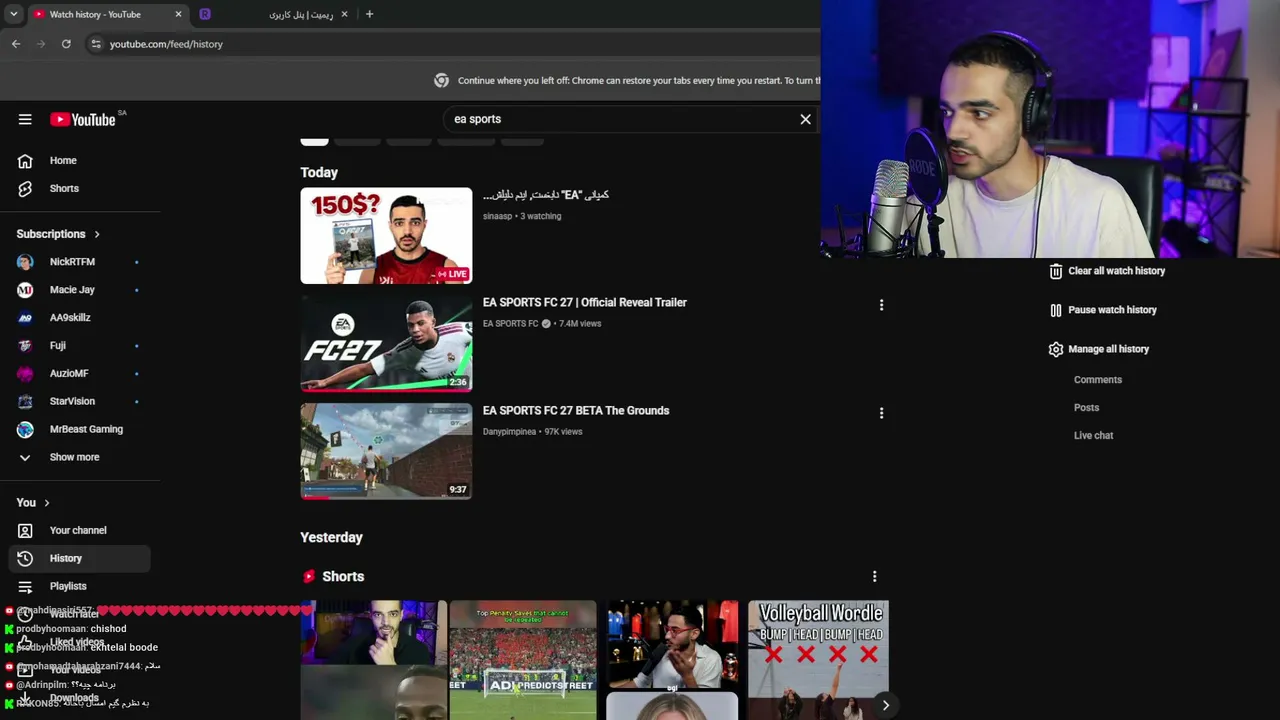Go back using Chrome's back arrow
The width and height of the screenshot is (1280, 720).
(16, 44)
